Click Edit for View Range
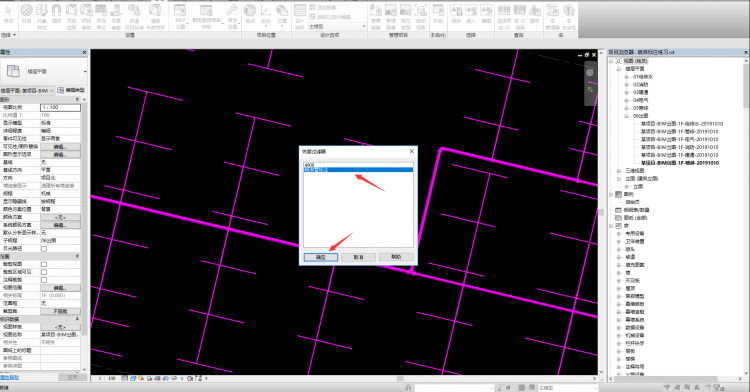 (x=60, y=288)
